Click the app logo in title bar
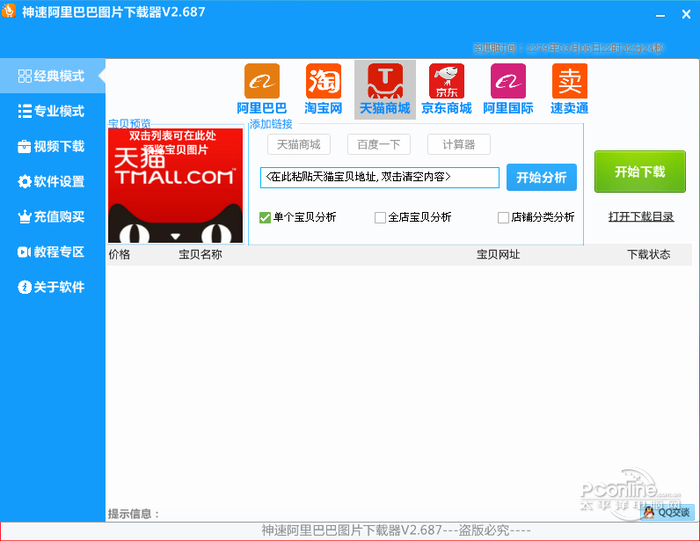 tap(9, 11)
